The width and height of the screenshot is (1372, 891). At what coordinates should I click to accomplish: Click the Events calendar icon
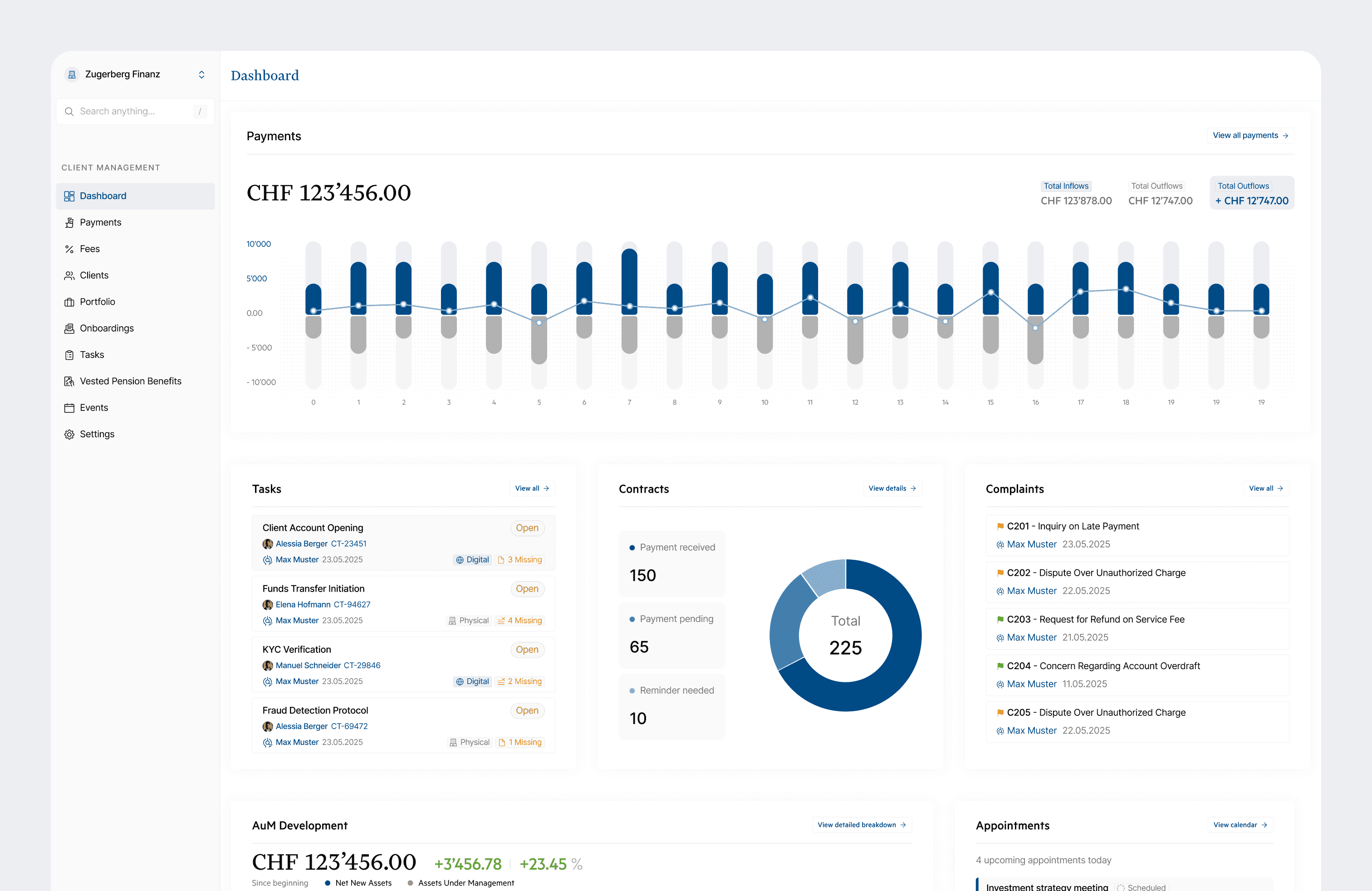click(x=69, y=408)
